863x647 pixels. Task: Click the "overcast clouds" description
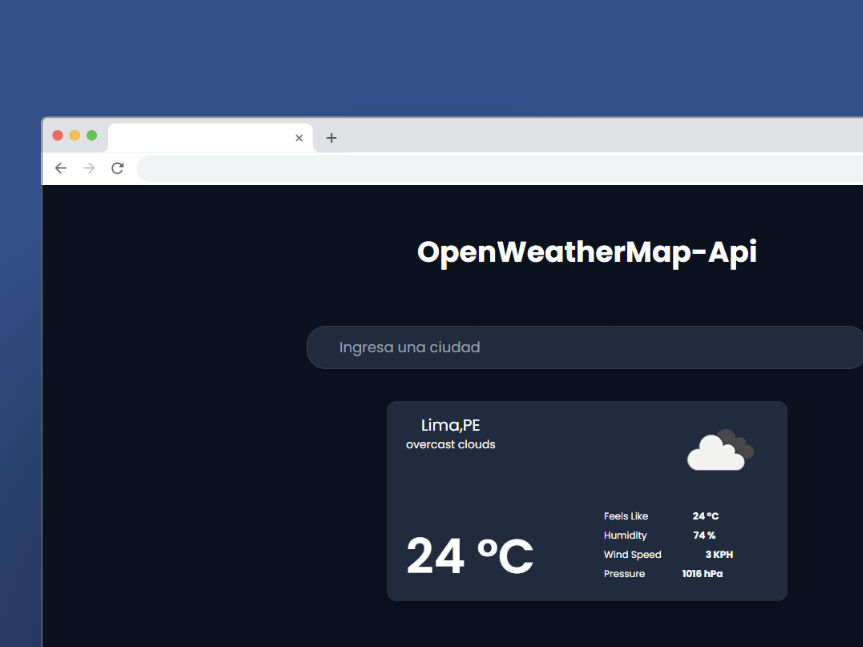(450, 445)
